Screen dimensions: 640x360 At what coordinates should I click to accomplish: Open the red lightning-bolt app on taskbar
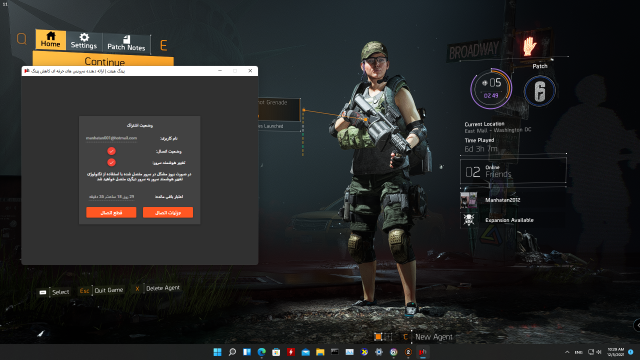(x=291, y=352)
